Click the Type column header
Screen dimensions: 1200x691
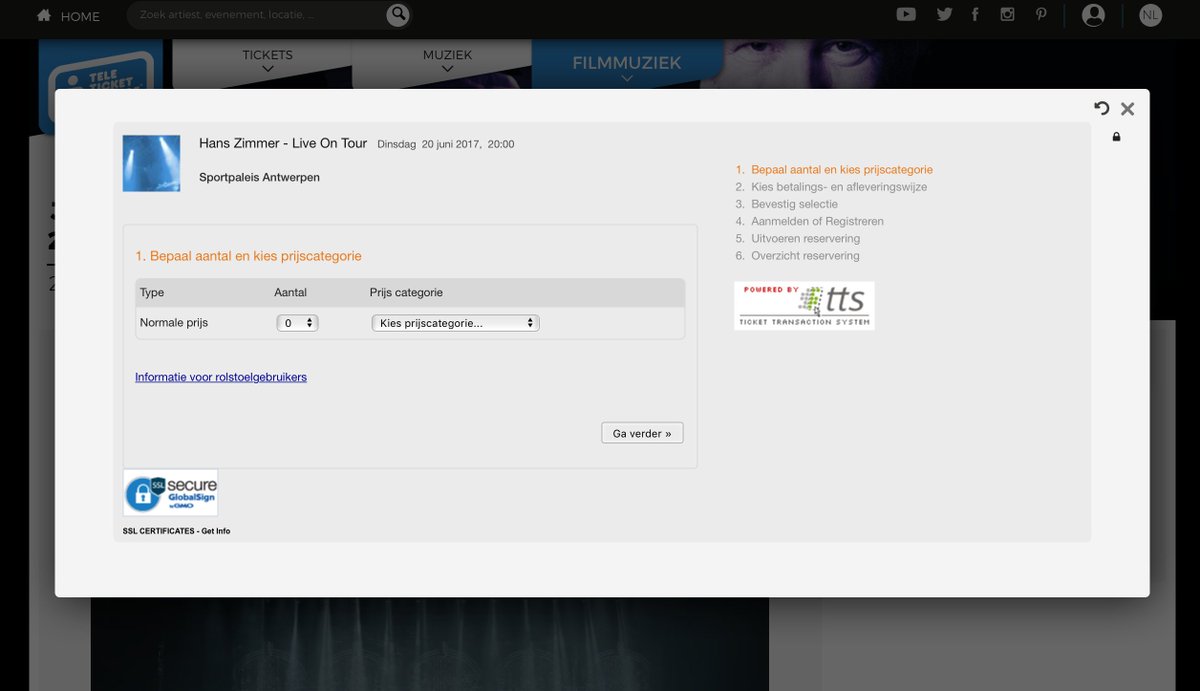click(x=152, y=292)
